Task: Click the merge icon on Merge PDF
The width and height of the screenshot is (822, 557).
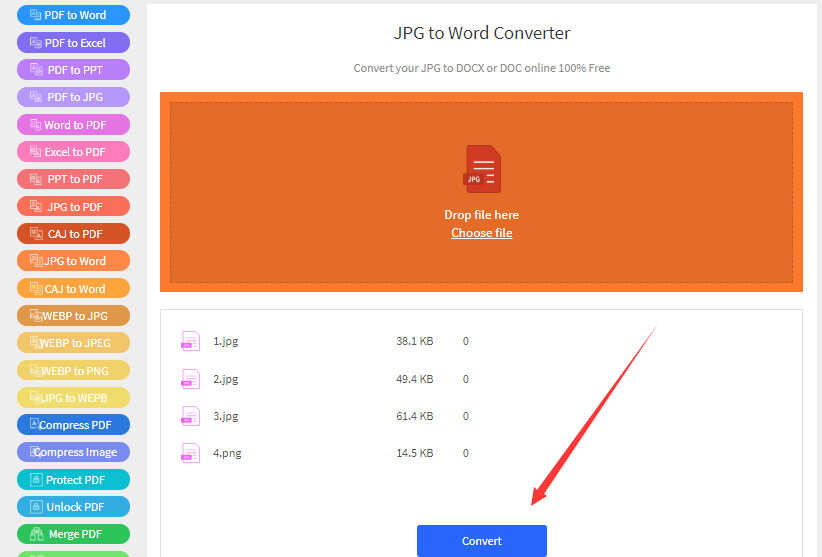Action: pos(37,534)
